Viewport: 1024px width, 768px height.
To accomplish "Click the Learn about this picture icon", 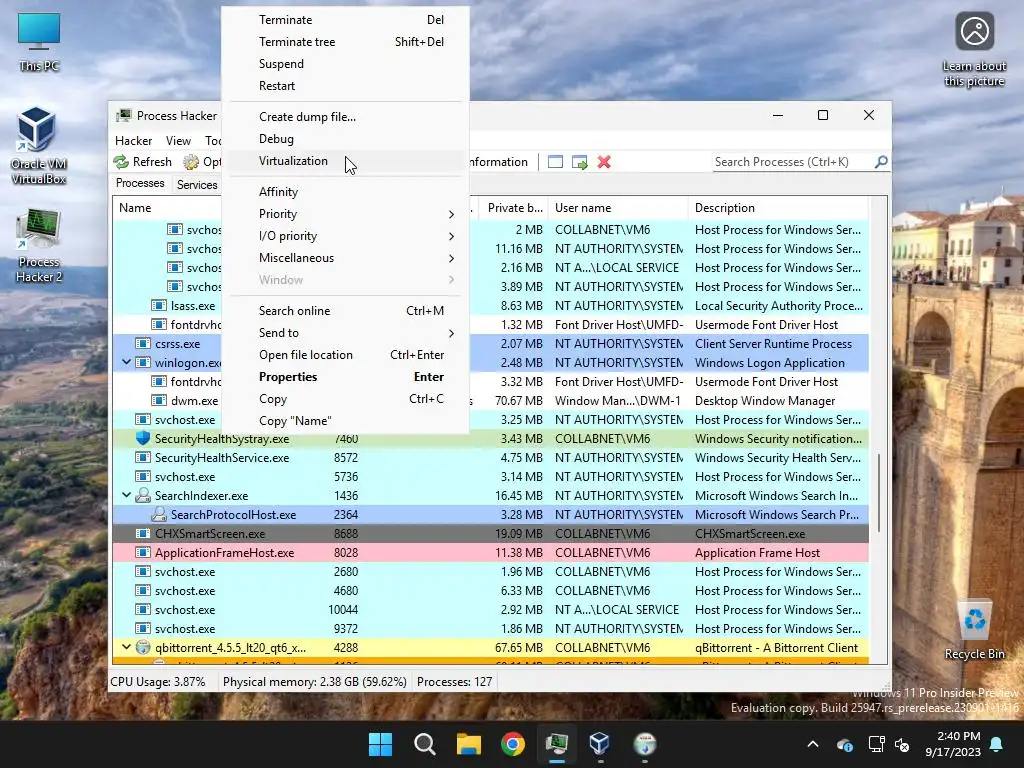I will click(974, 50).
